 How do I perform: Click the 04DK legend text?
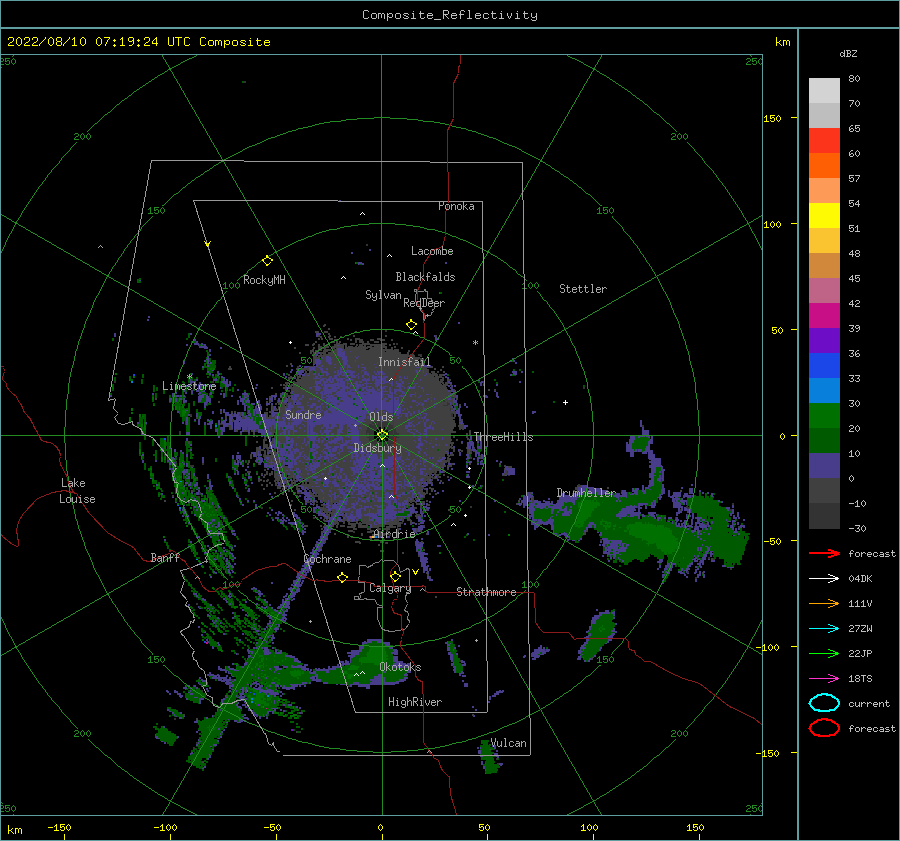[860, 578]
